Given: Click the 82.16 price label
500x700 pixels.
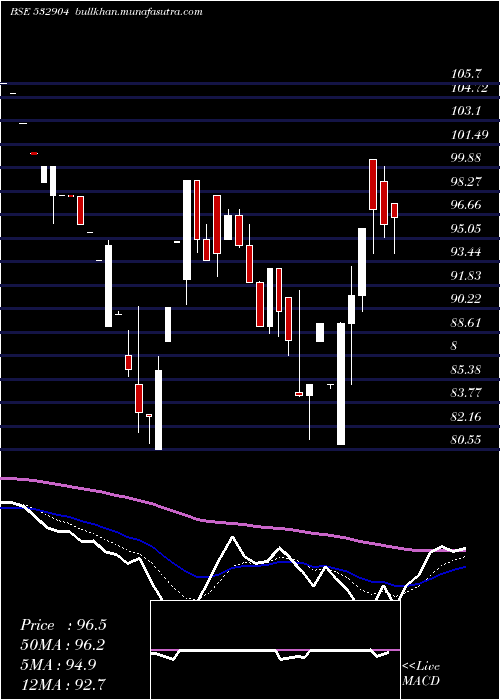Looking at the screenshot, I should click(x=466, y=417).
